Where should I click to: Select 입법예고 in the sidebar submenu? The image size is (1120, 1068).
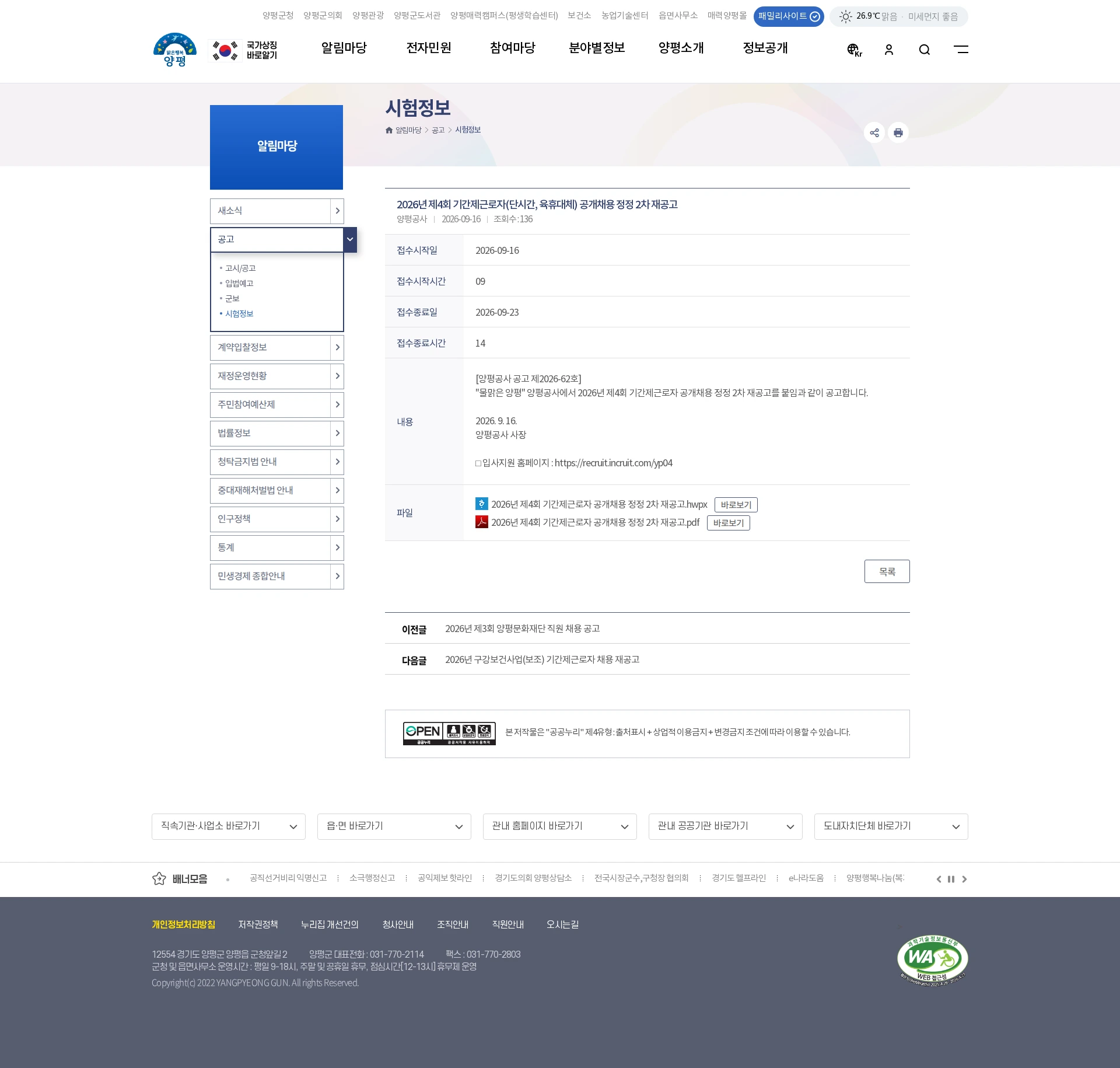(x=239, y=284)
